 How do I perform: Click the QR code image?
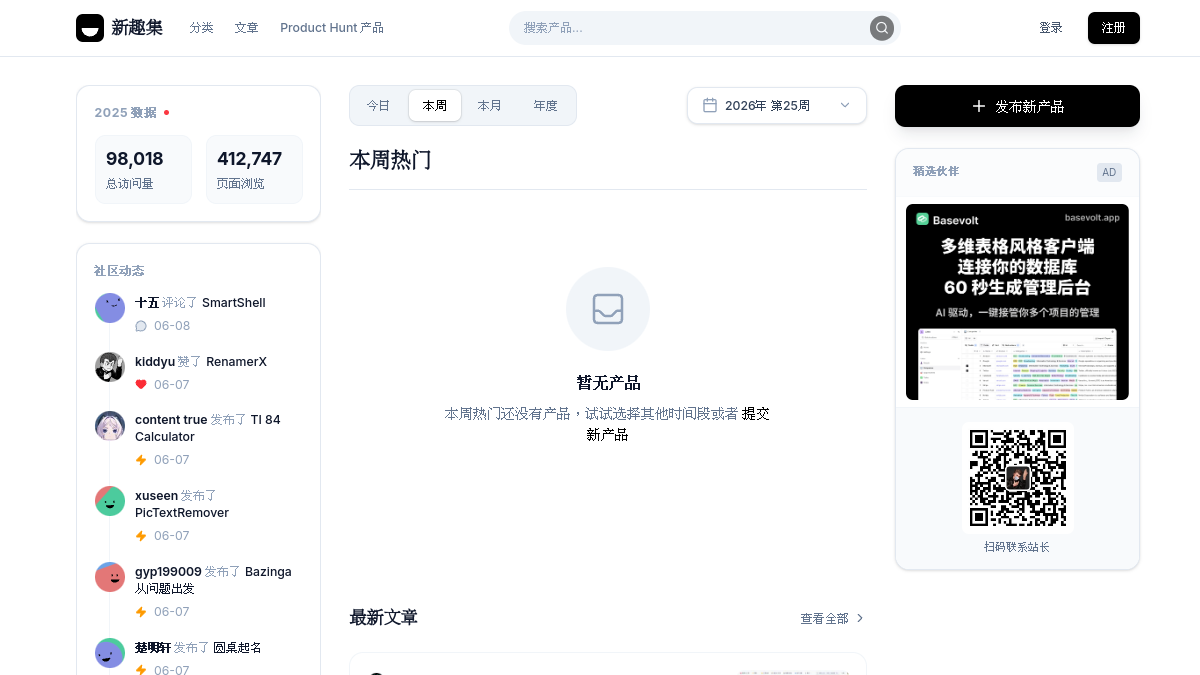[1018, 478]
